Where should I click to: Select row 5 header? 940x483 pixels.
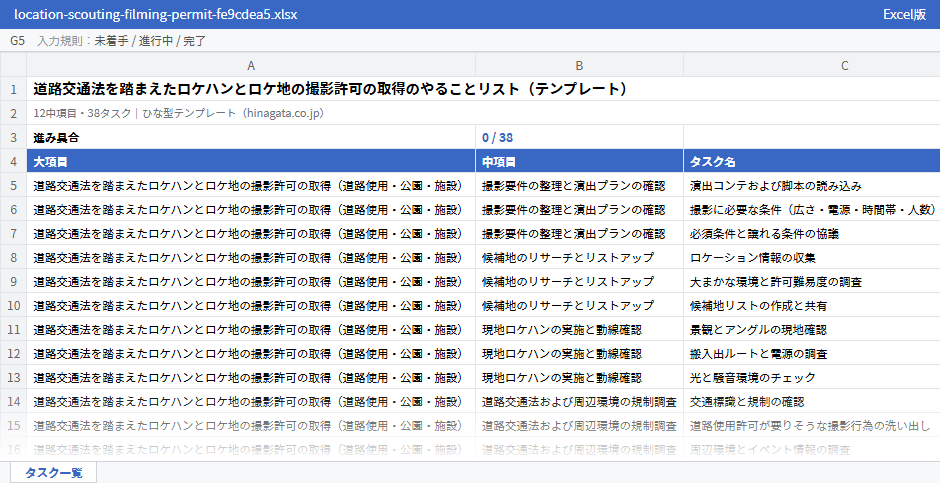(13, 186)
